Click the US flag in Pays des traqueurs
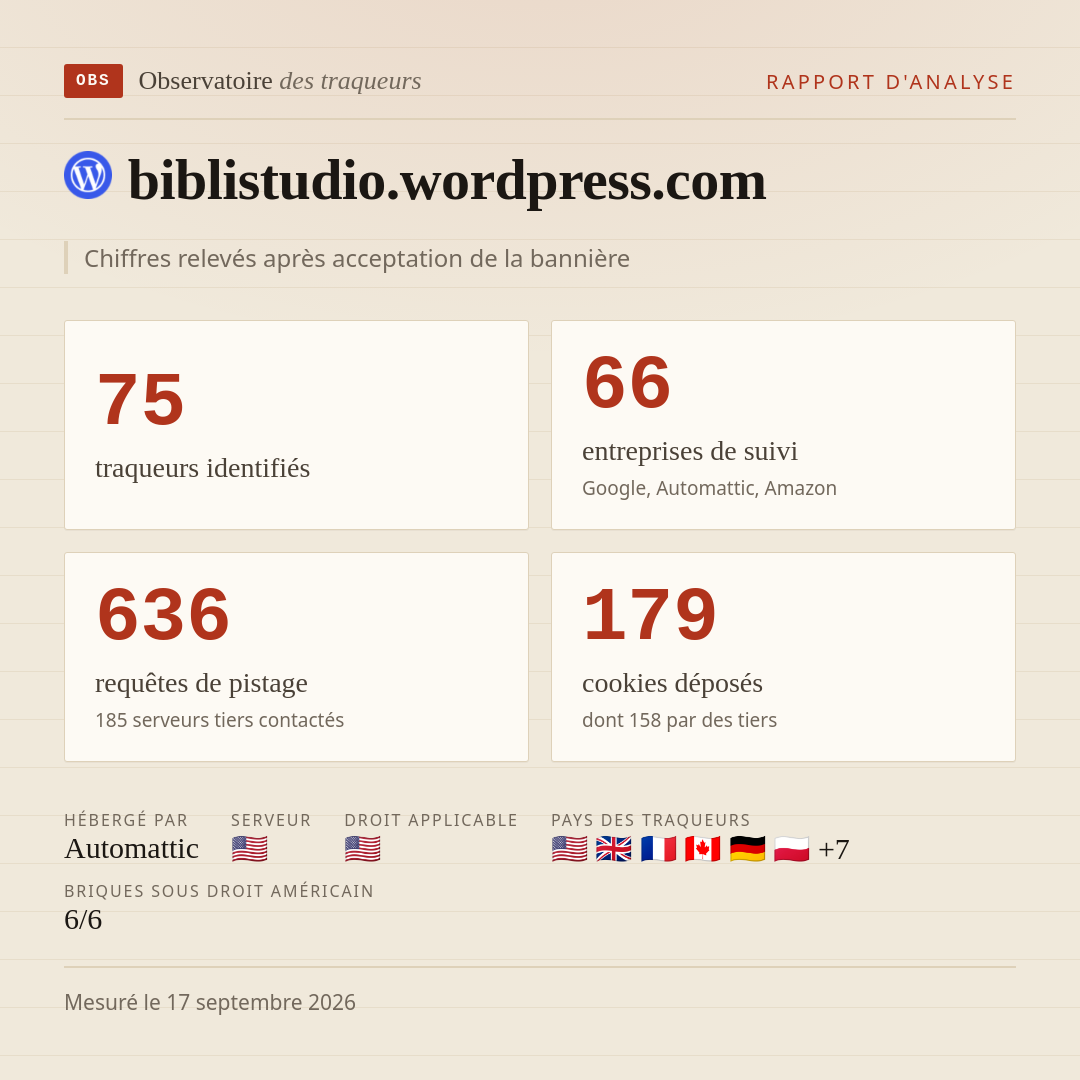The image size is (1080, 1080). pyautogui.click(x=570, y=849)
